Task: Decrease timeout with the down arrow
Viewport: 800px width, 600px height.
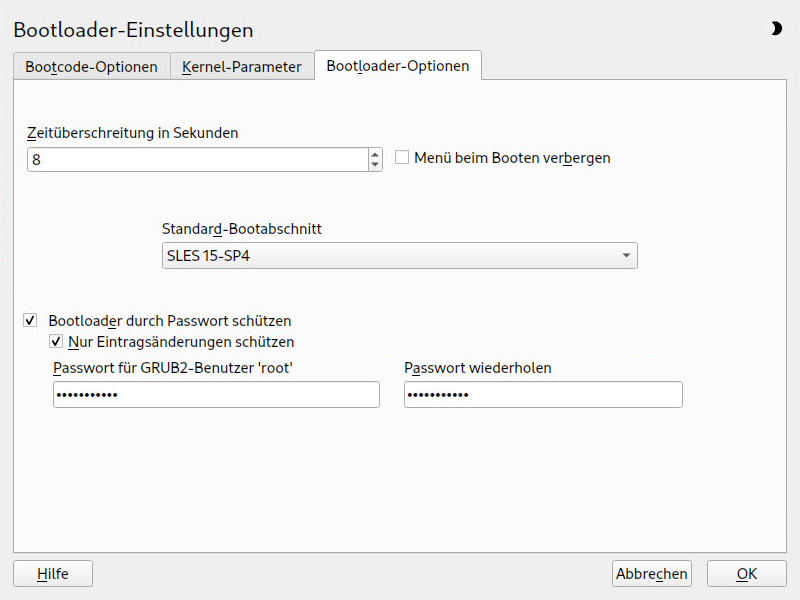Action: click(x=375, y=165)
